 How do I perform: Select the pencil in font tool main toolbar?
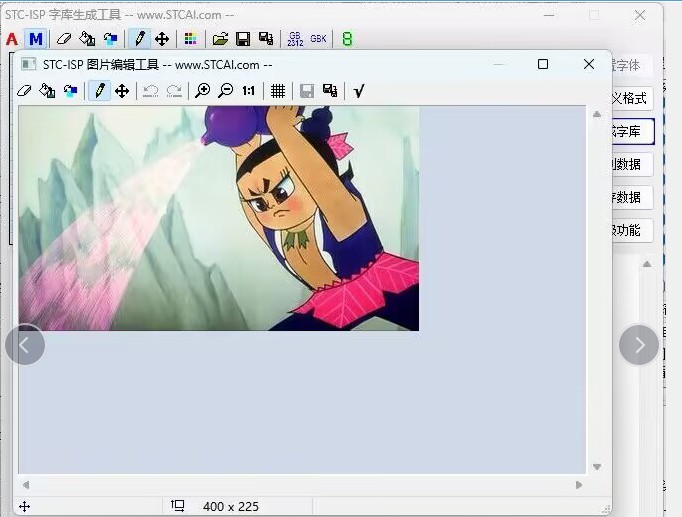139,39
